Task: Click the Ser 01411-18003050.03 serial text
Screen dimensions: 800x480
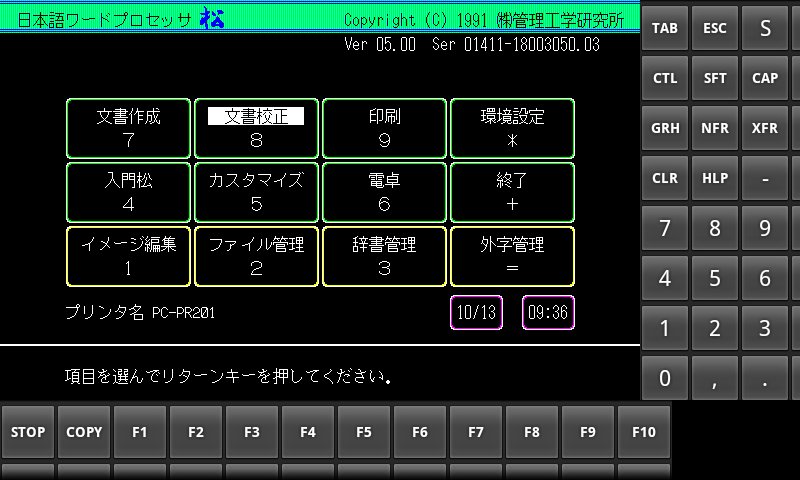Action: coord(516,44)
